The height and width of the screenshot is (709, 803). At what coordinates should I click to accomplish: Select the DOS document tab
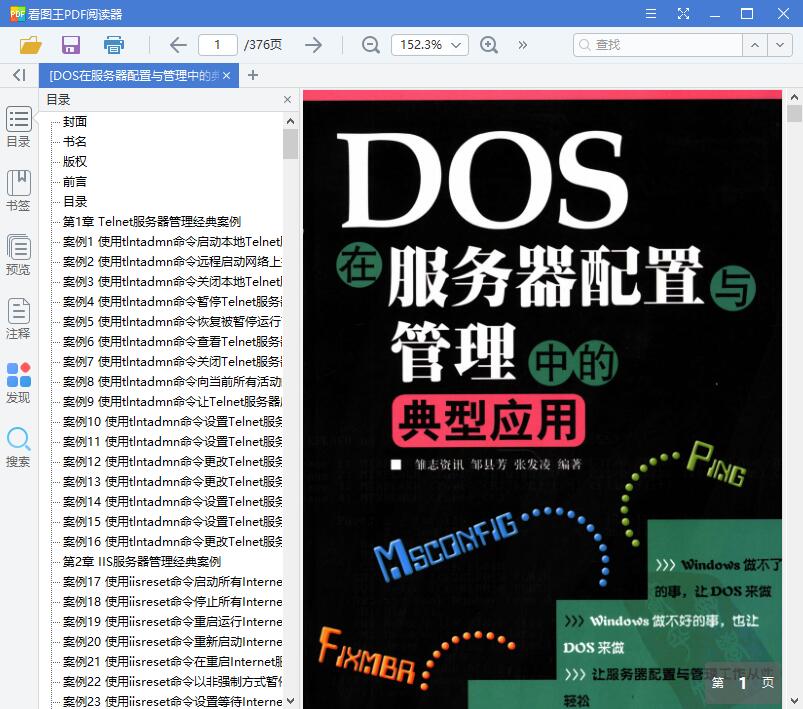tap(134, 75)
